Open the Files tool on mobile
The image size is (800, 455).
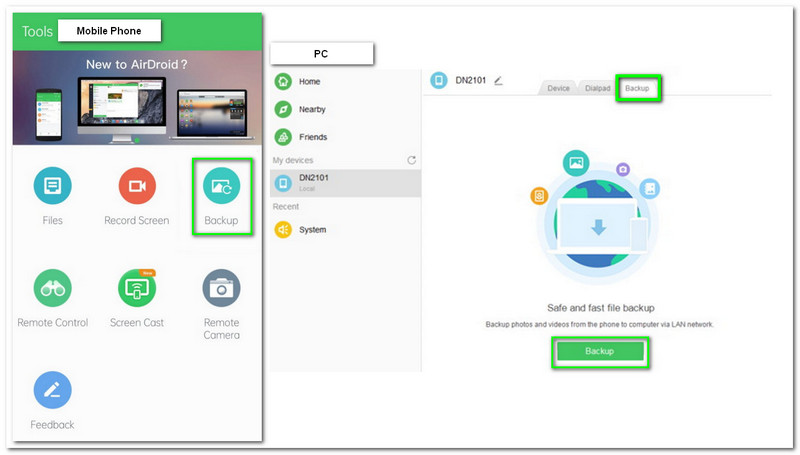pyautogui.click(x=53, y=186)
